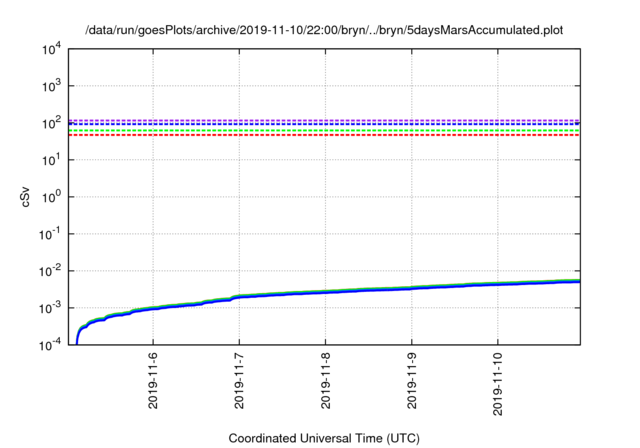The height and width of the screenshot is (448, 640).
Task: Click the 10^3 y-axis tick label
Action: (51, 86)
